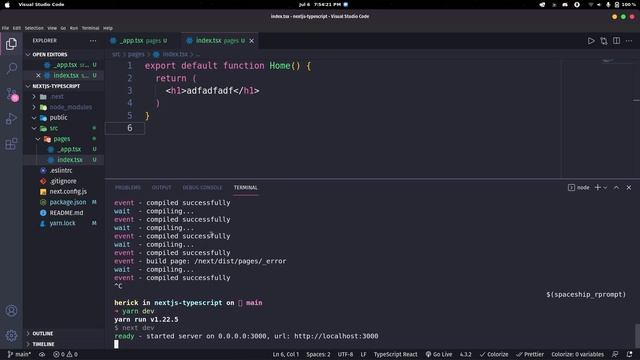Viewport: 640px width, 360px height.
Task: Open the Run and Debug view
Action: point(11,119)
